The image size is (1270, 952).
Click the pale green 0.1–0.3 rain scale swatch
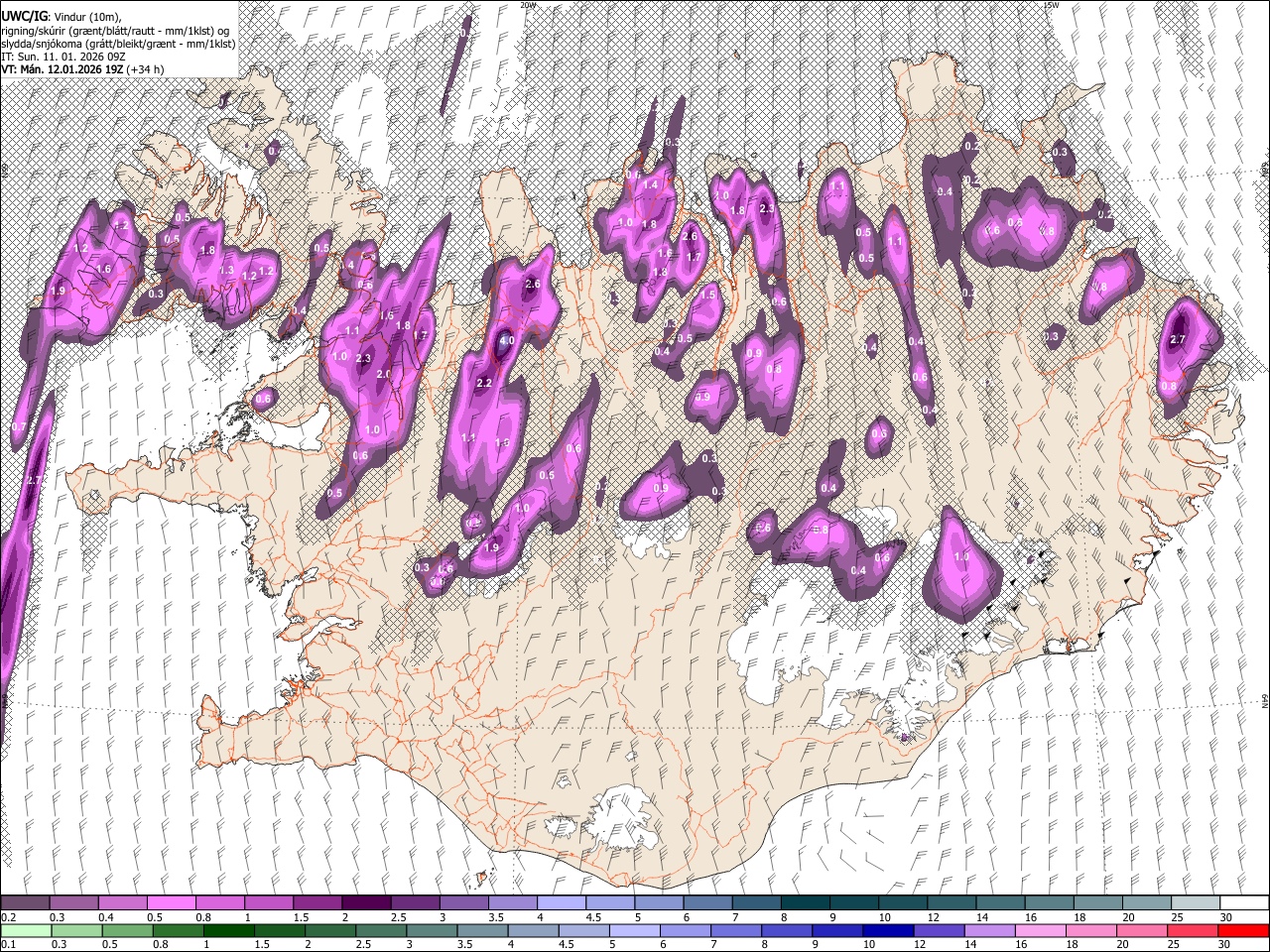point(25,930)
